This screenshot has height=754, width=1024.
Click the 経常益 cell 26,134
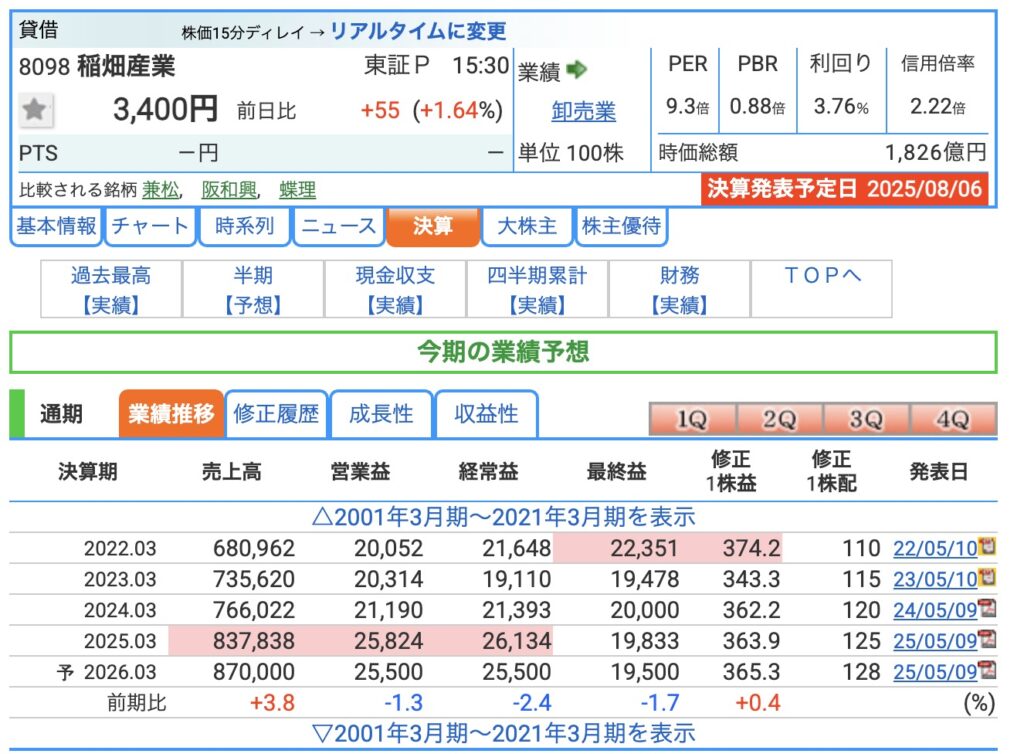tap(517, 641)
